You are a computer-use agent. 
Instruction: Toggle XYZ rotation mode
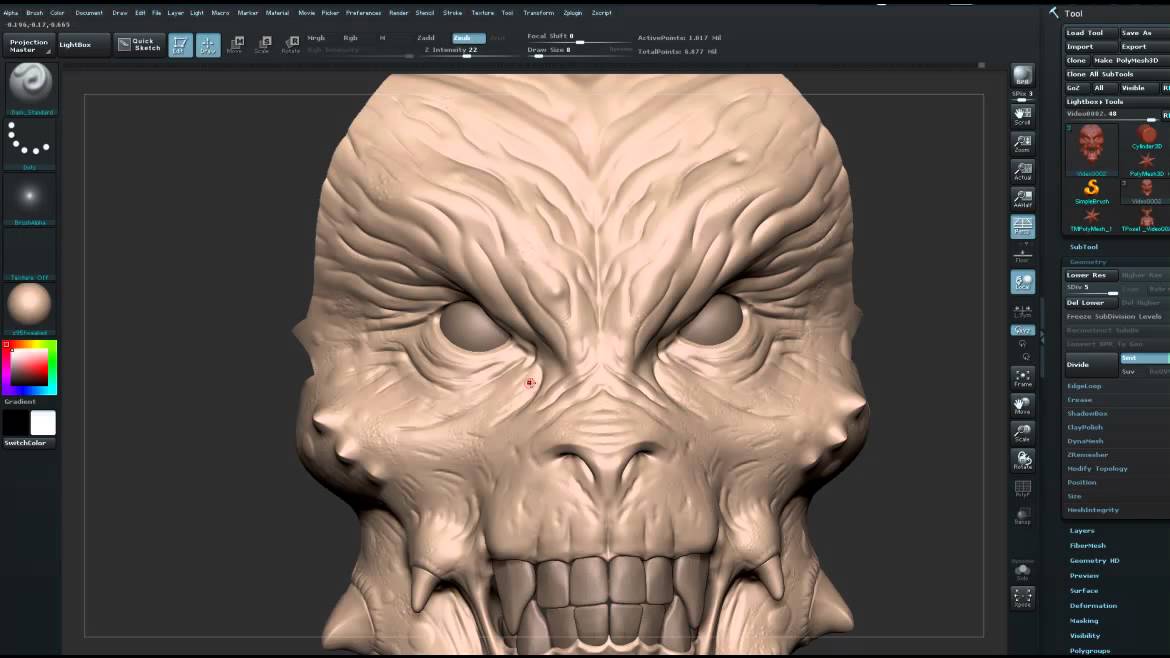coord(1022,330)
